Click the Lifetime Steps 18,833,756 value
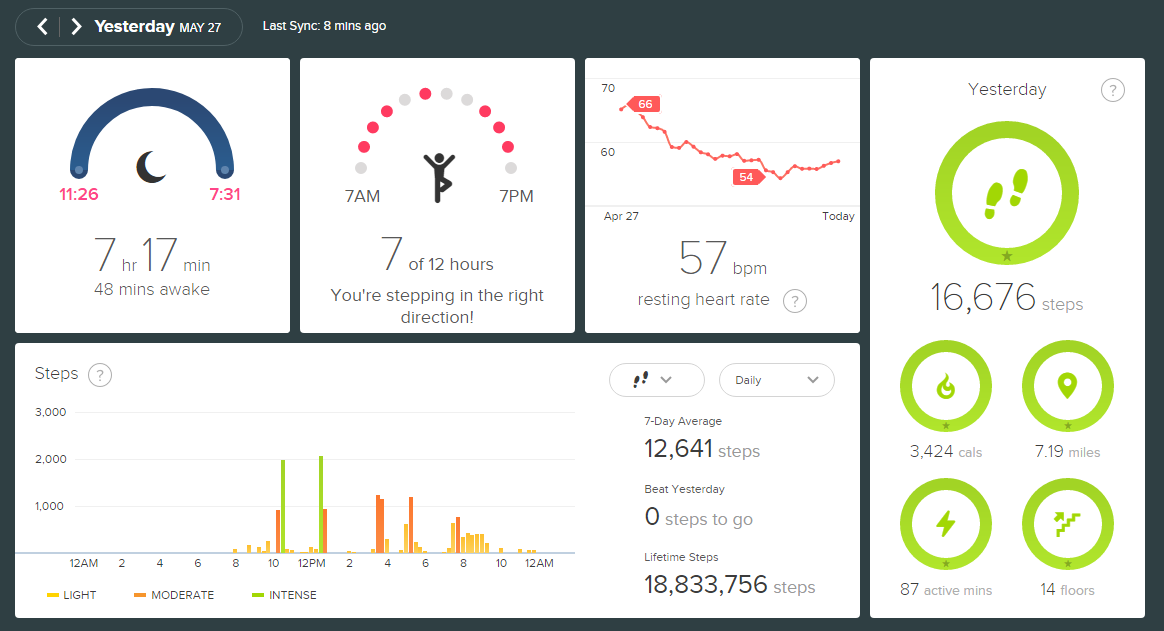1164x631 pixels. [730, 586]
